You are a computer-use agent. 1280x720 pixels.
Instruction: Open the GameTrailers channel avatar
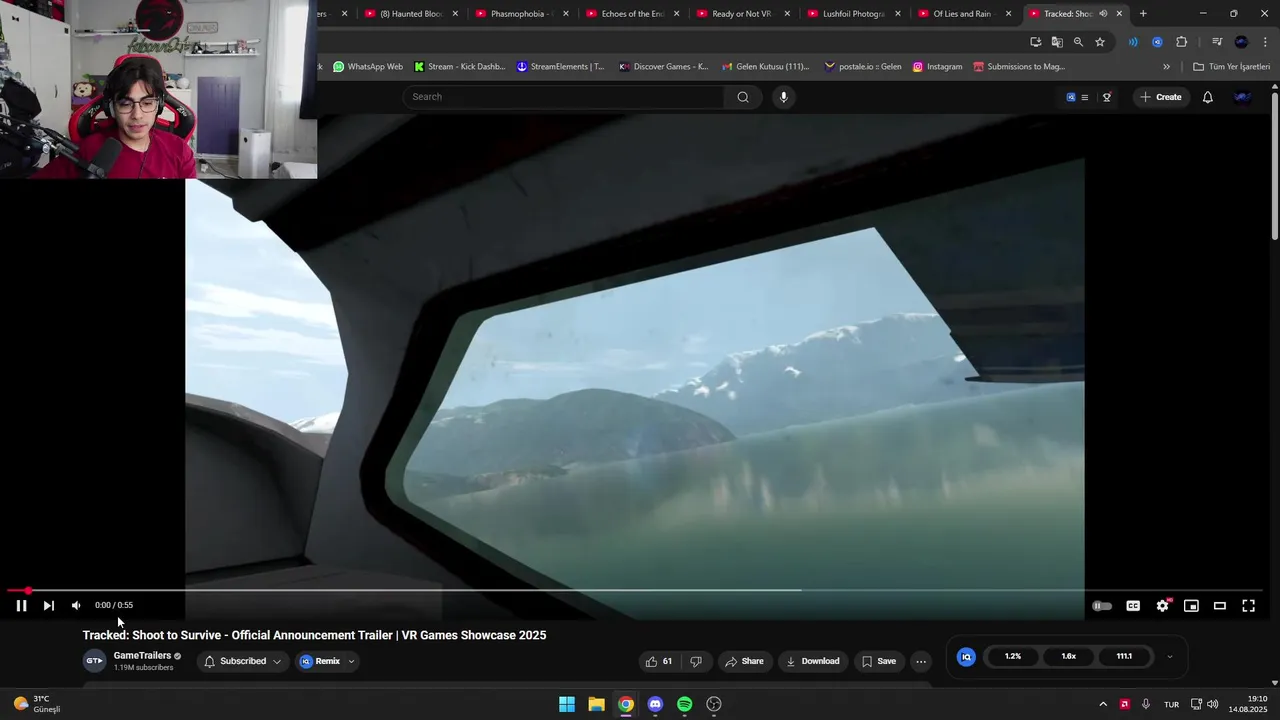point(94,661)
